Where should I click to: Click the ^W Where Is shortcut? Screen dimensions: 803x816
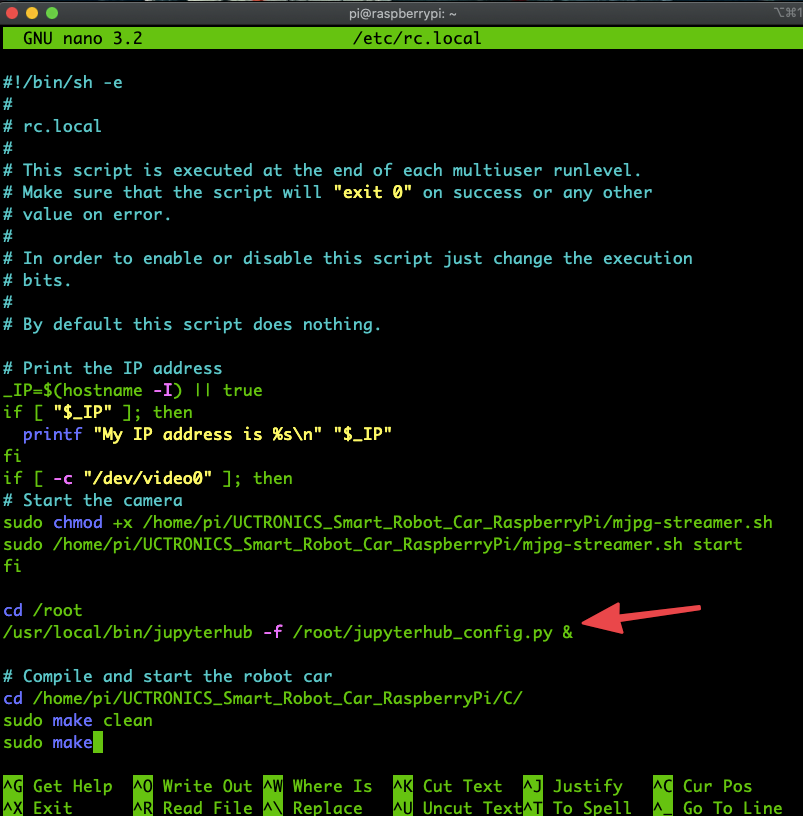click(317, 786)
